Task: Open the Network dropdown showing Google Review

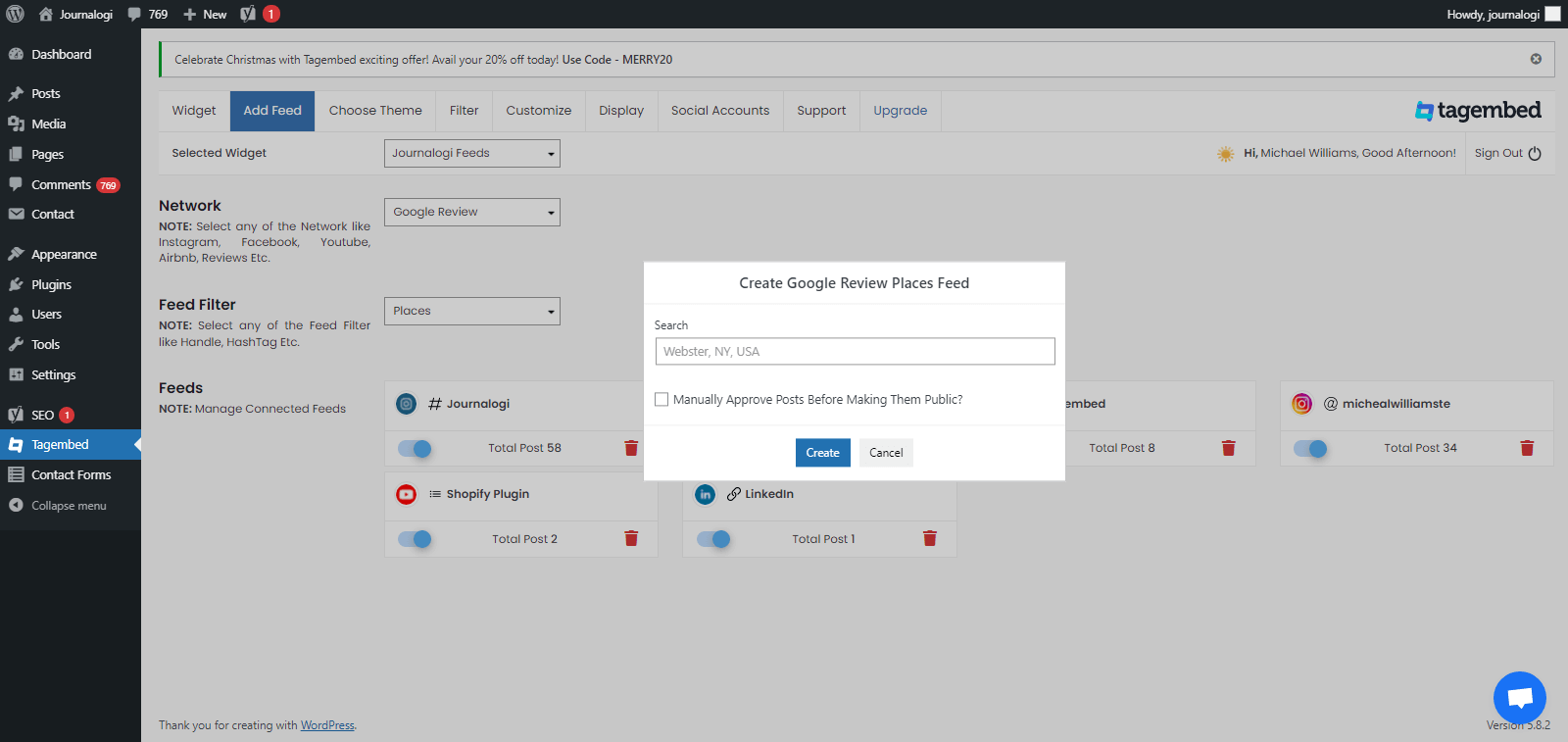Action: click(x=472, y=212)
